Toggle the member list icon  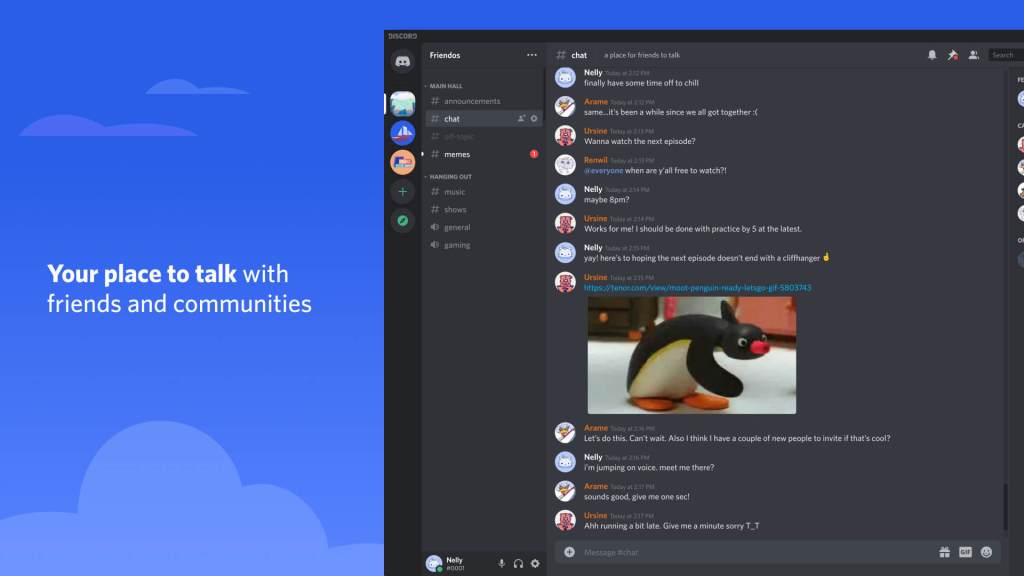tap(975, 55)
